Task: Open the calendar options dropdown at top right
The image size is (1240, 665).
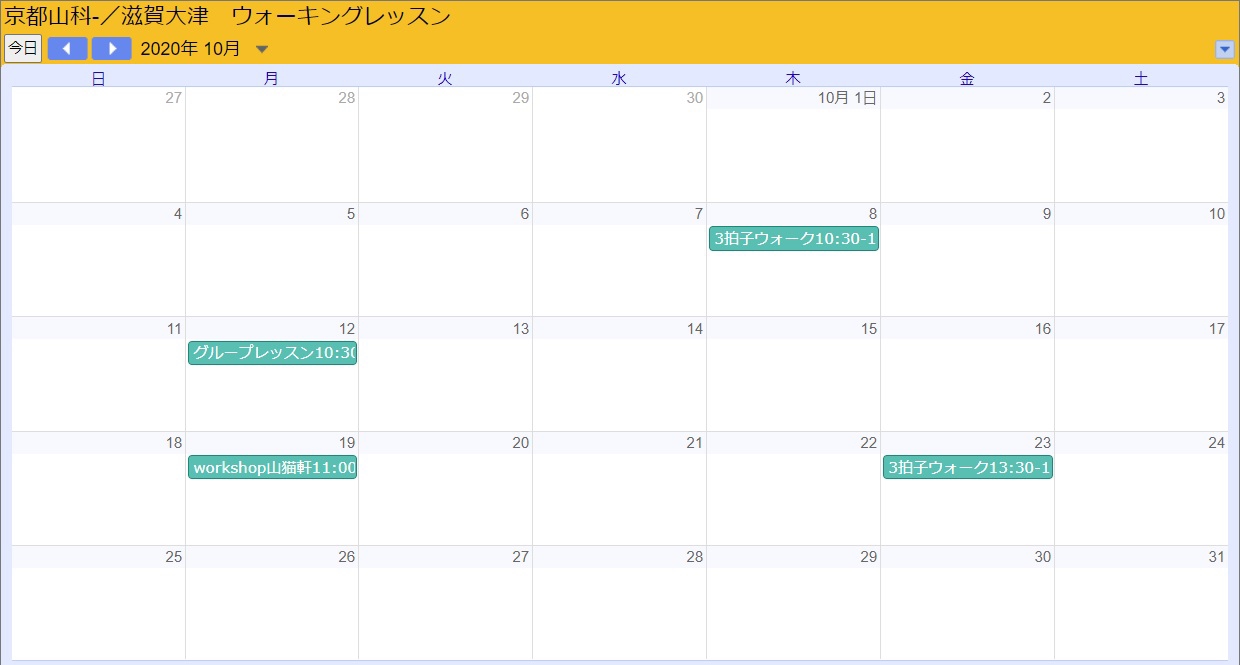Action: pyautogui.click(x=1224, y=49)
